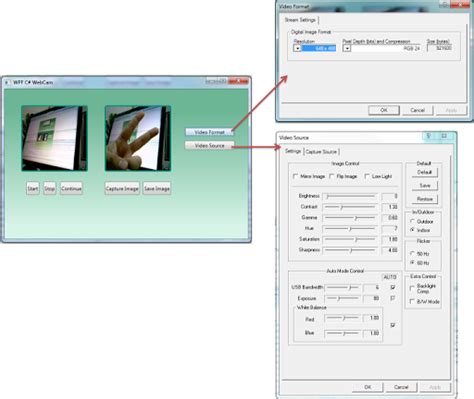This screenshot has width=474, height=399.
Task: Click the Save Image button
Action: [x=157, y=189]
